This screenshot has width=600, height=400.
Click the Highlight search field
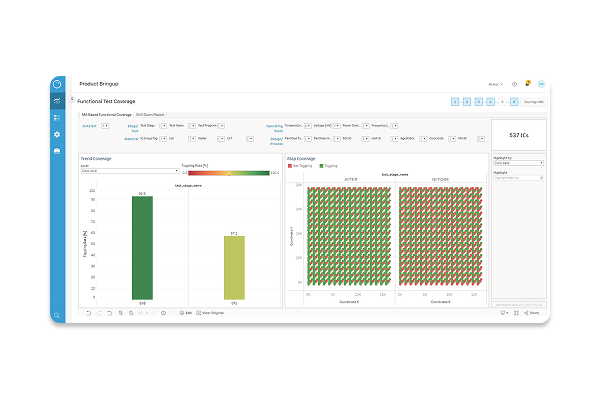[518, 178]
